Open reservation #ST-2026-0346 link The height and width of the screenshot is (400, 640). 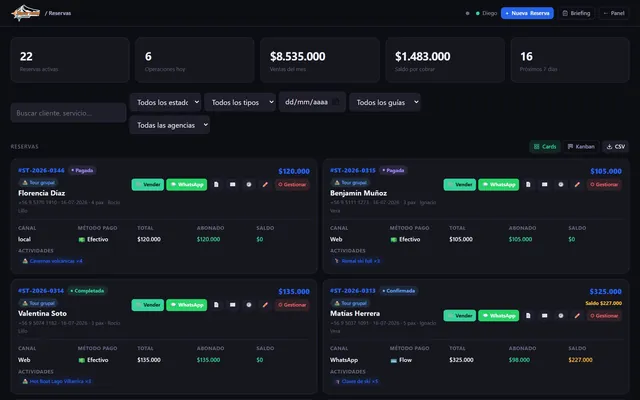41,170
